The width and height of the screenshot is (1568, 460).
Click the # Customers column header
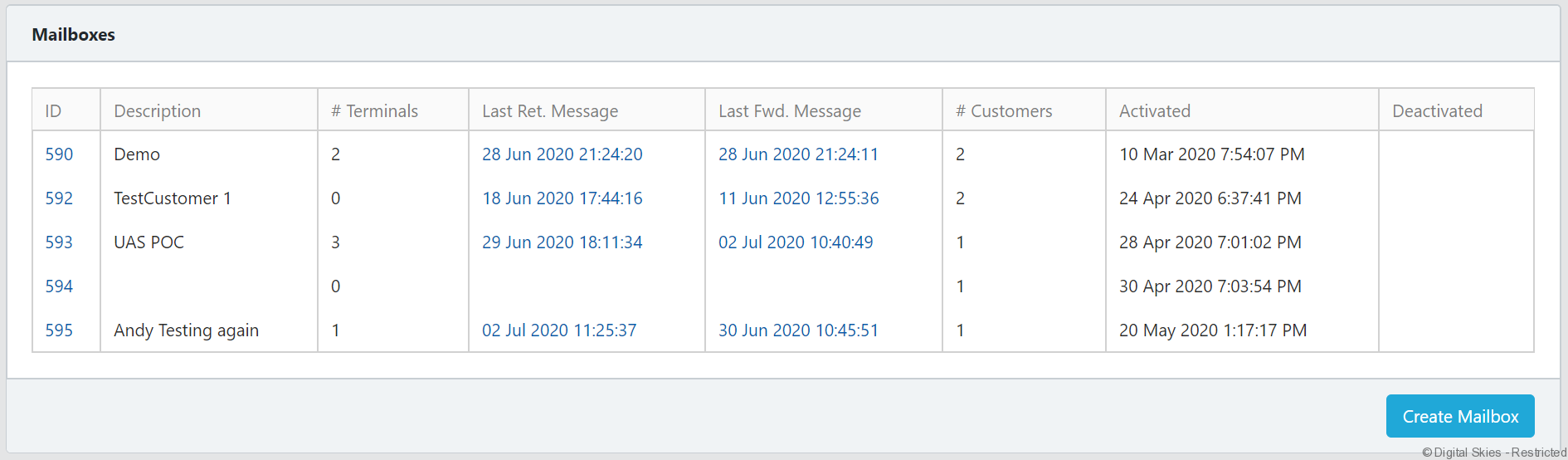click(1003, 111)
